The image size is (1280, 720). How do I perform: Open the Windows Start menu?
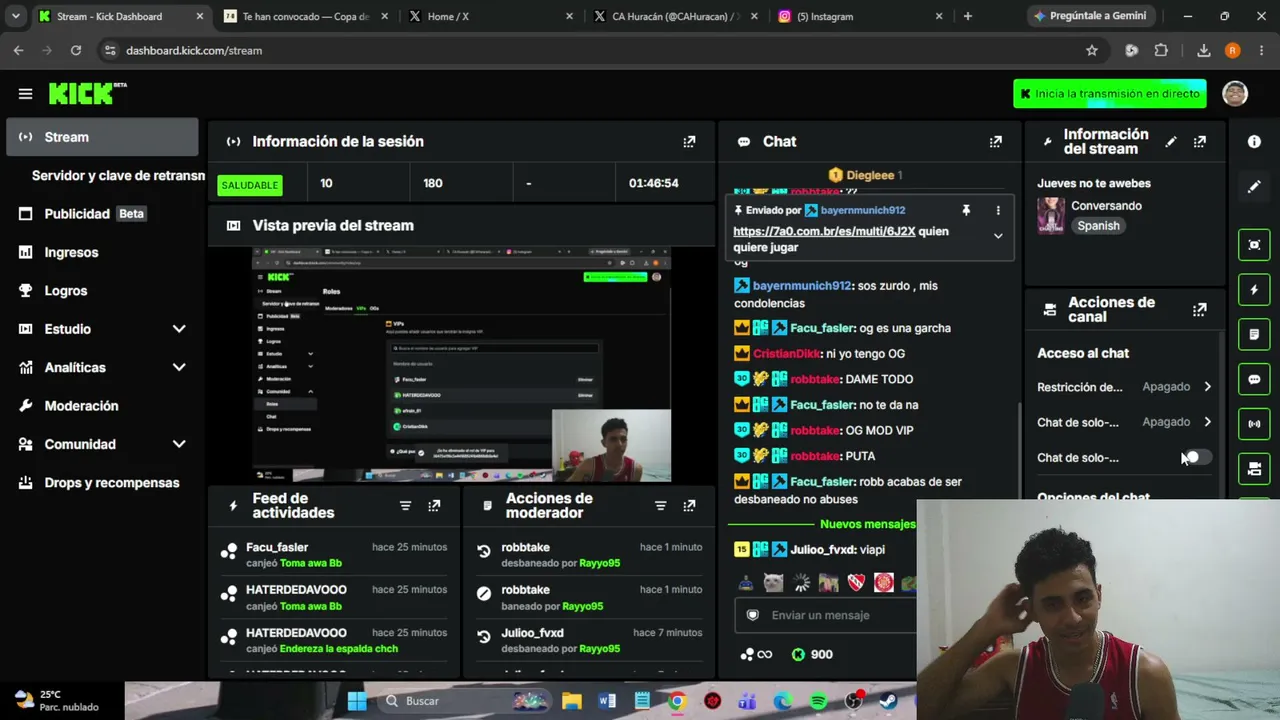click(x=357, y=701)
